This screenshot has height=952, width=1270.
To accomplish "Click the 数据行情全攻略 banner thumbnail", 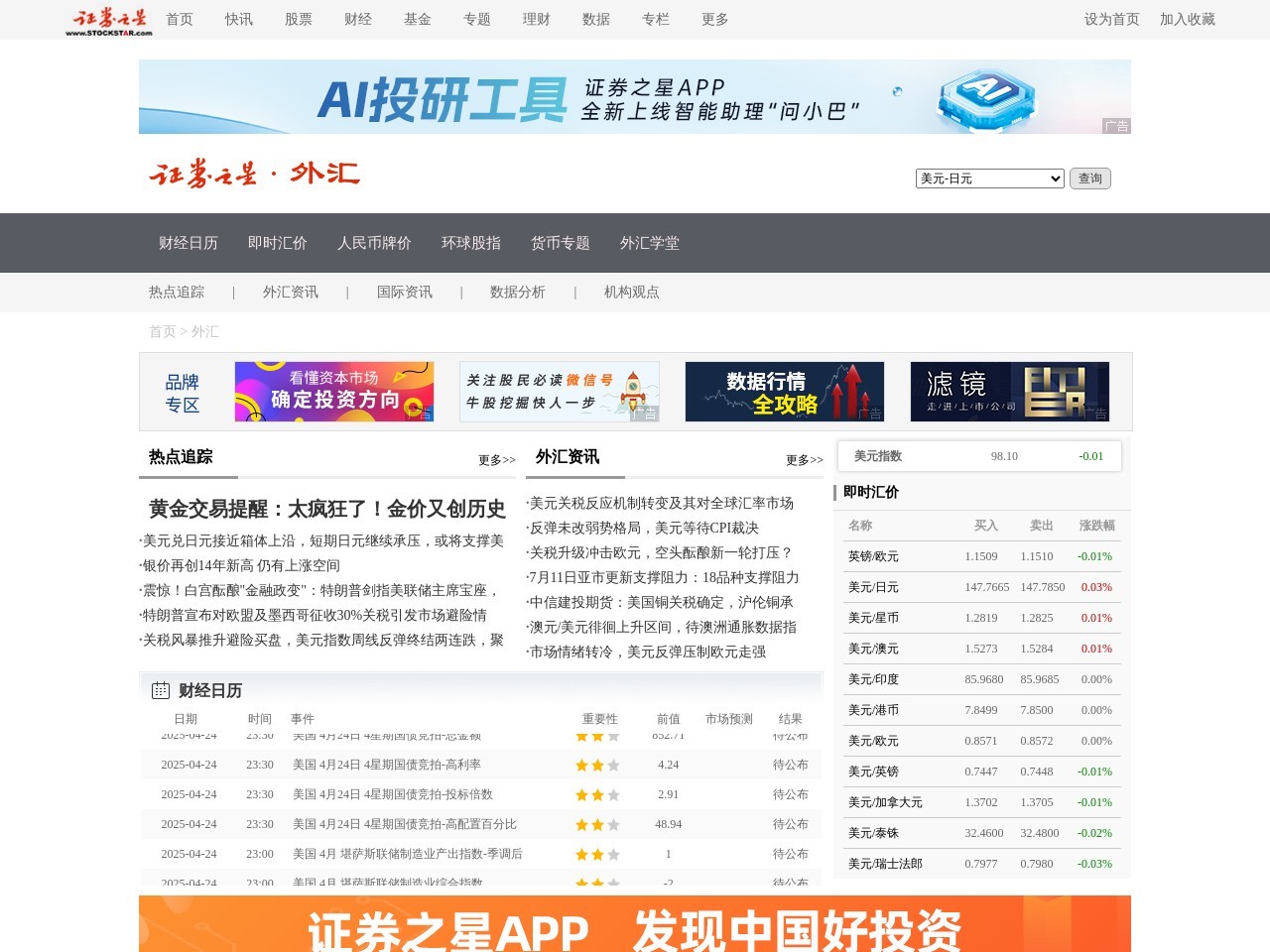I will [784, 391].
